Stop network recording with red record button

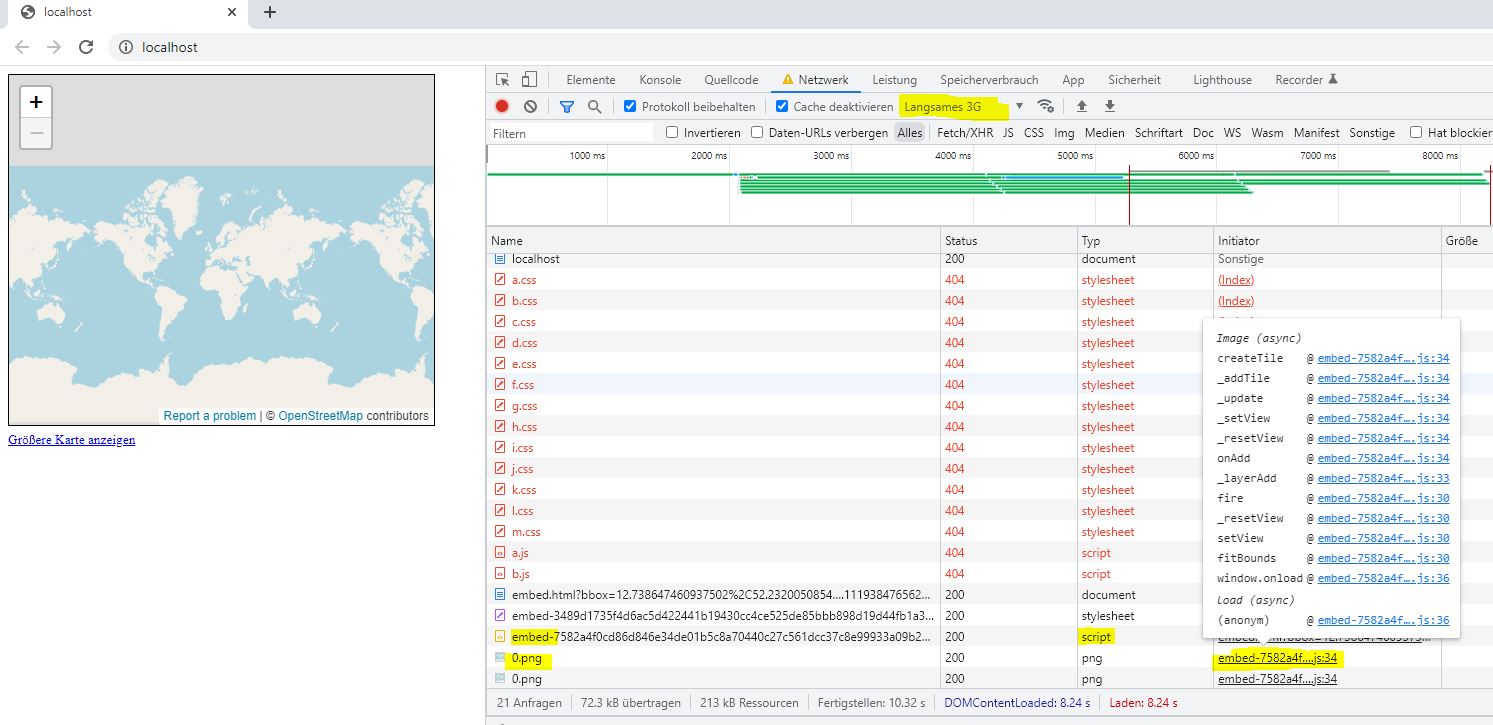pyautogui.click(x=502, y=107)
